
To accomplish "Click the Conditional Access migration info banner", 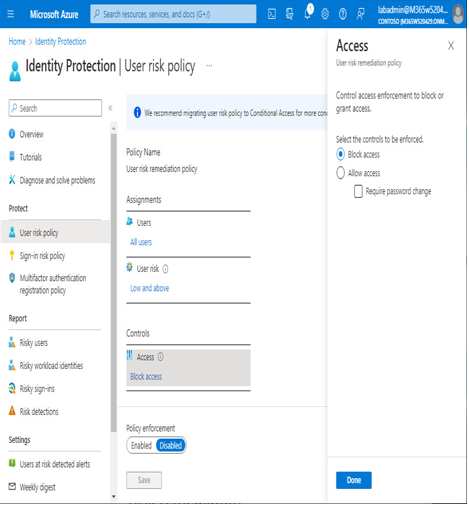I will [x=227, y=113].
